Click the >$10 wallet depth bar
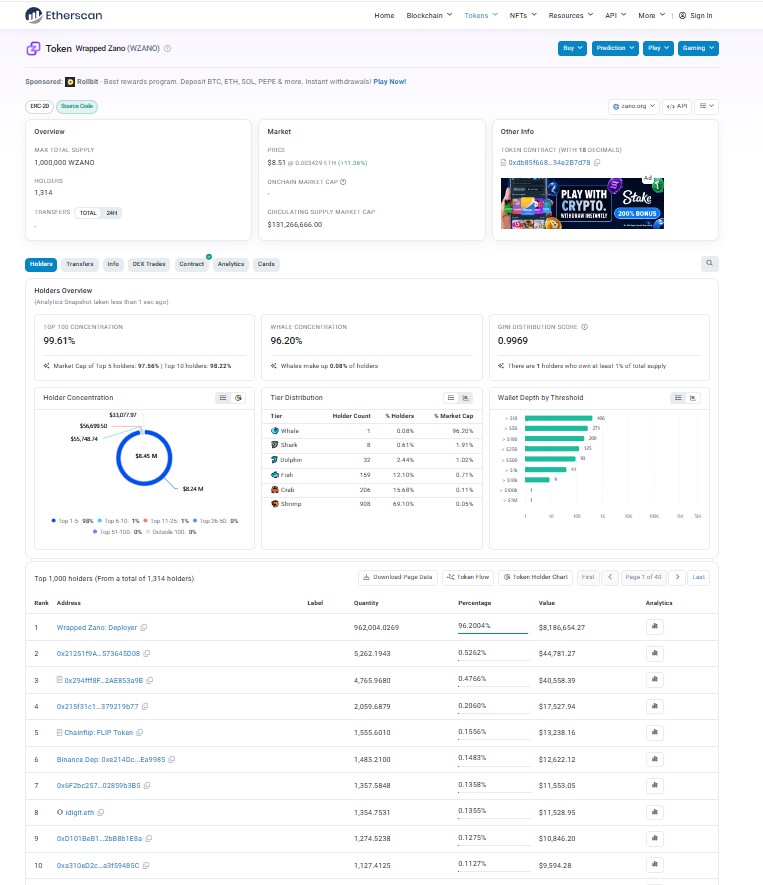The width and height of the screenshot is (763, 885). (558, 418)
